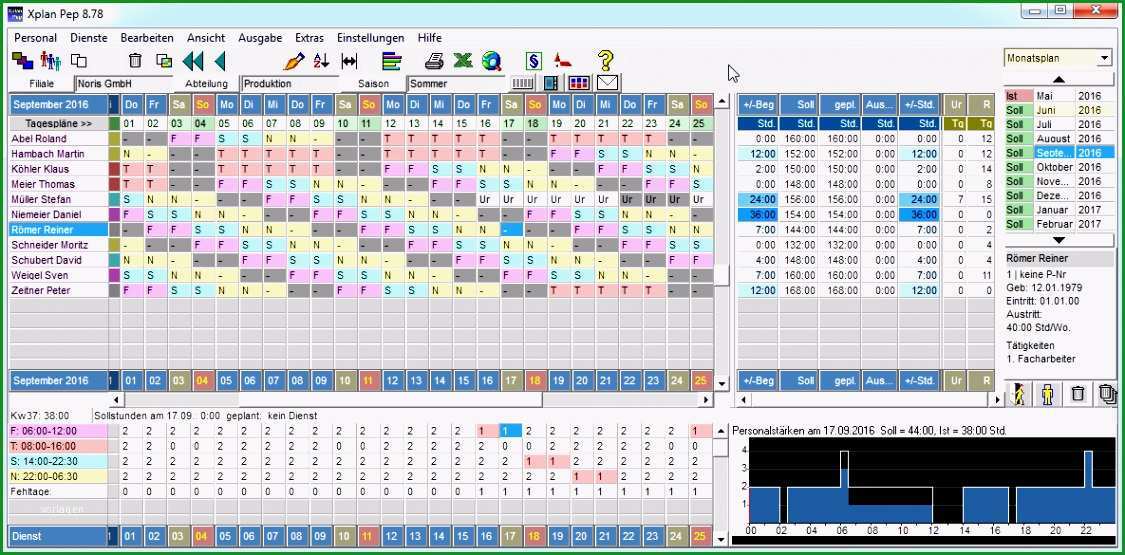Open the paragraph rules icon

coord(534,61)
